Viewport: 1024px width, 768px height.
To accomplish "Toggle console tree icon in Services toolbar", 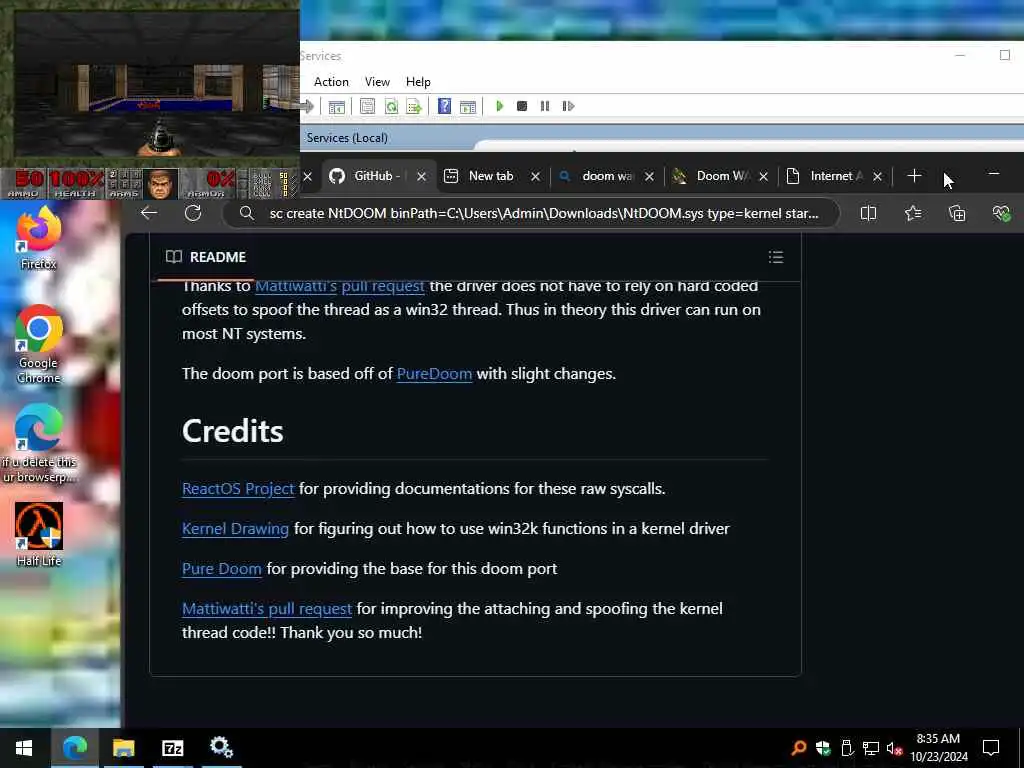I will 336,107.
